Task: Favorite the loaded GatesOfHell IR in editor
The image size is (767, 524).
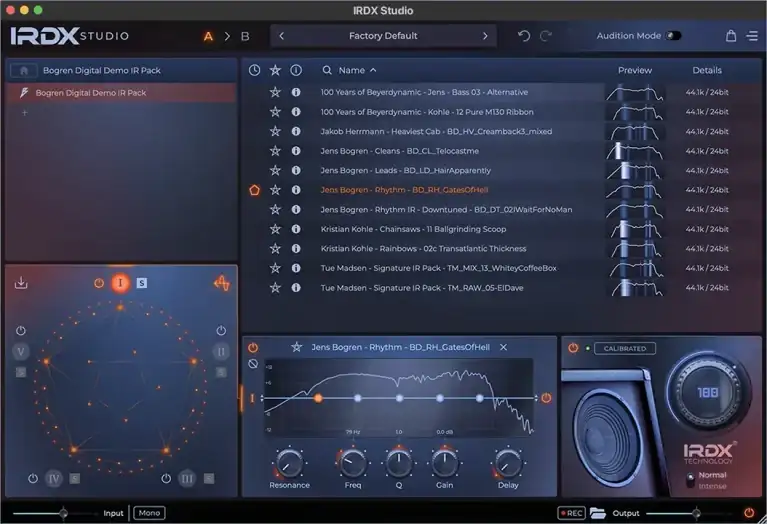Action: point(296,347)
